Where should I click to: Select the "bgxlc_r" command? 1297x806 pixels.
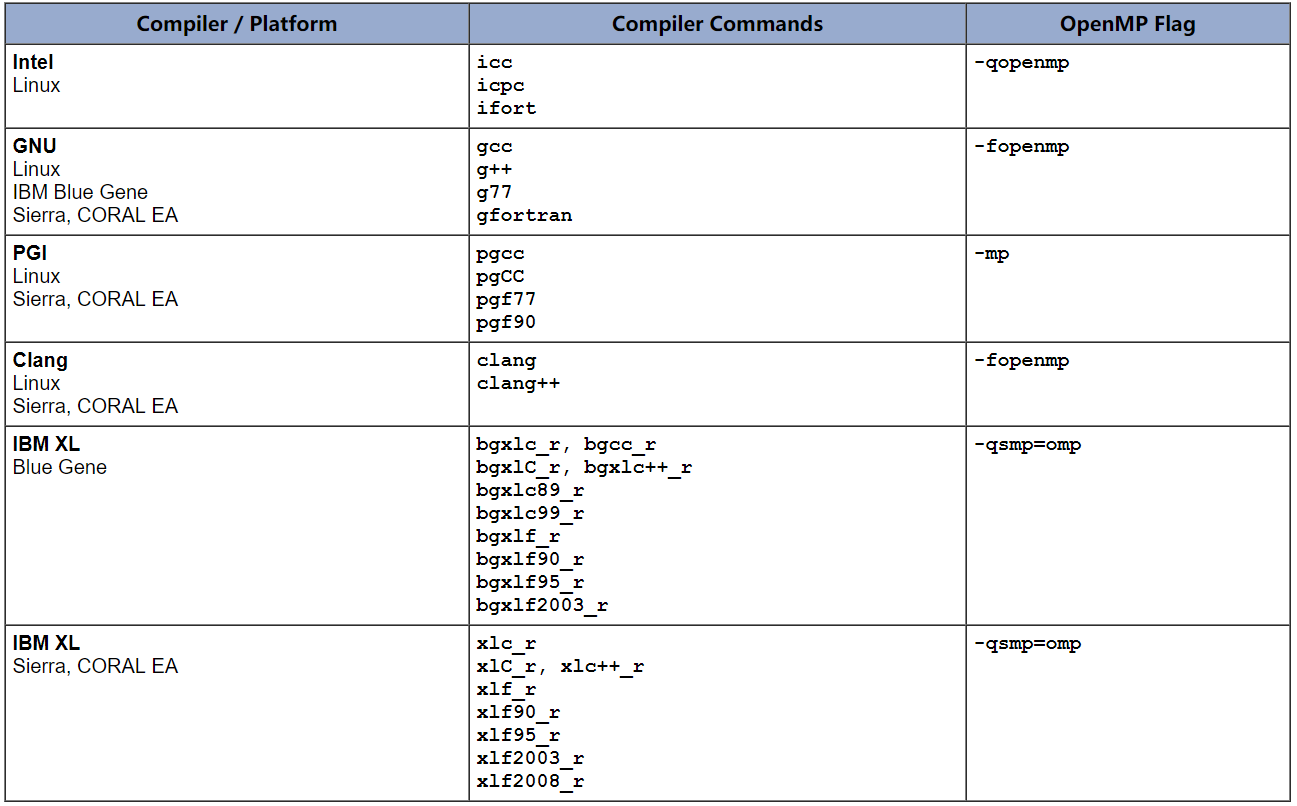click(x=518, y=445)
